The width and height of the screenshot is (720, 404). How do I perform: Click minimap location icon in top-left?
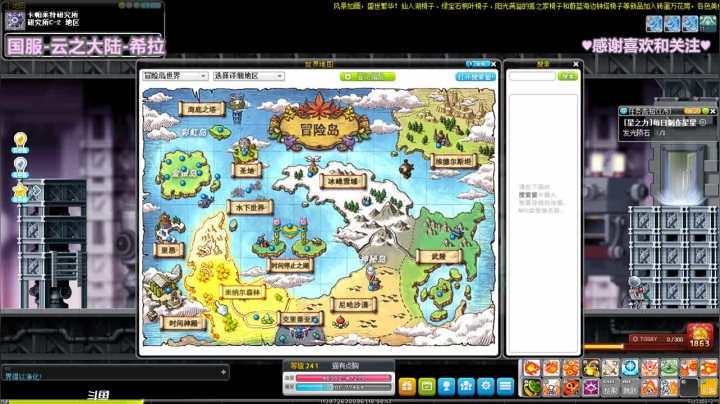pos(14,20)
